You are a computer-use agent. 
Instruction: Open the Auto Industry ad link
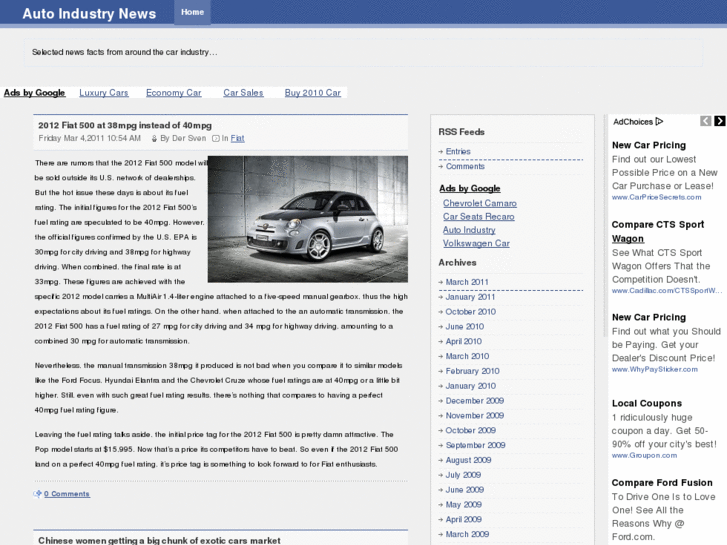(x=469, y=230)
